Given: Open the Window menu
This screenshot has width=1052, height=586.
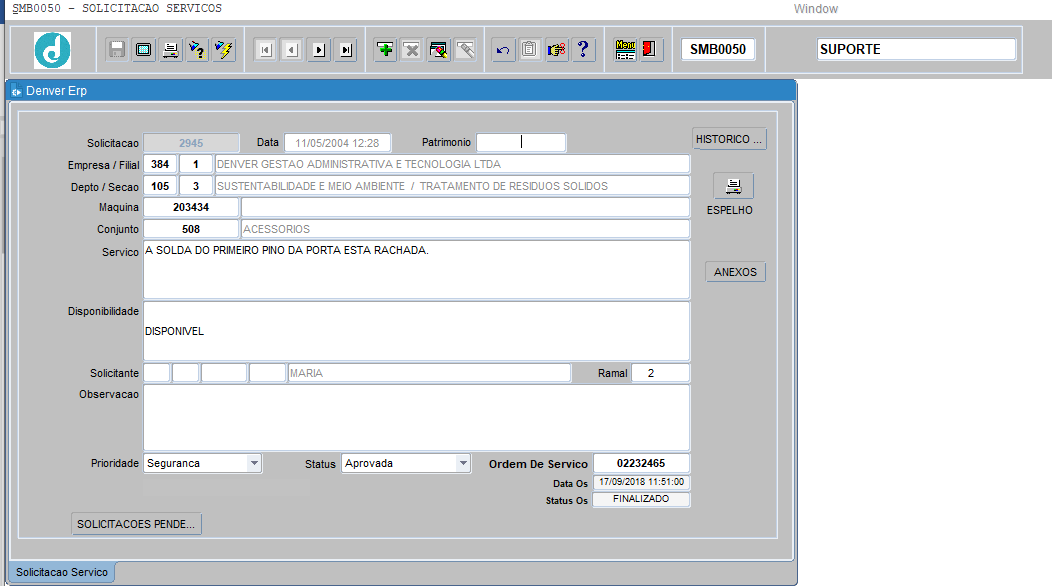Looking at the screenshot, I should pyautogui.click(x=816, y=9).
